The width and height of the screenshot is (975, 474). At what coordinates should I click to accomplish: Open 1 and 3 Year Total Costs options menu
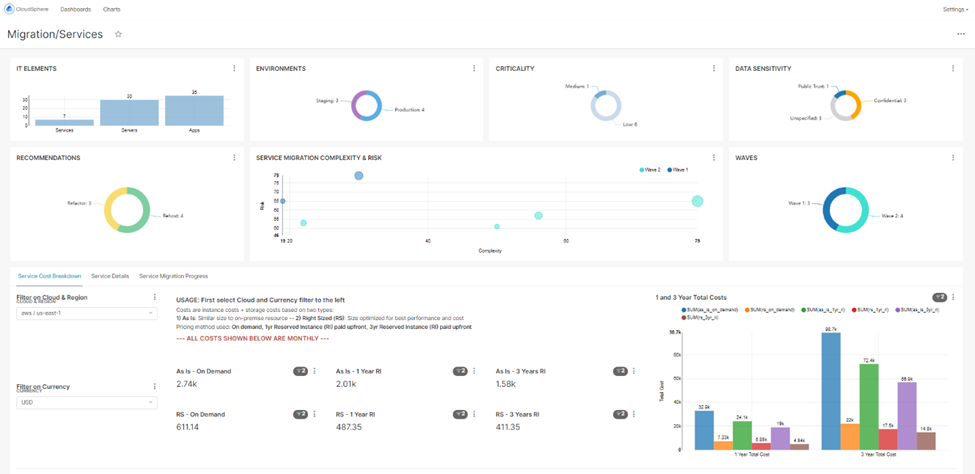click(x=954, y=297)
